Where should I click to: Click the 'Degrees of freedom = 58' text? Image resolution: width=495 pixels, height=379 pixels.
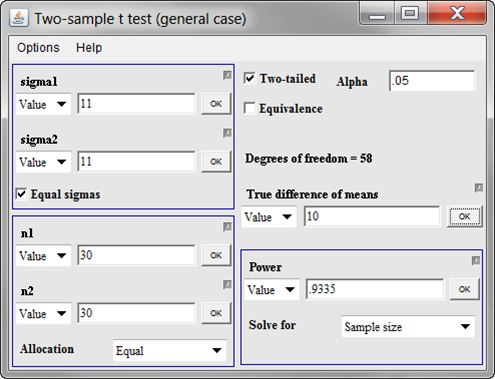pyautogui.click(x=309, y=158)
